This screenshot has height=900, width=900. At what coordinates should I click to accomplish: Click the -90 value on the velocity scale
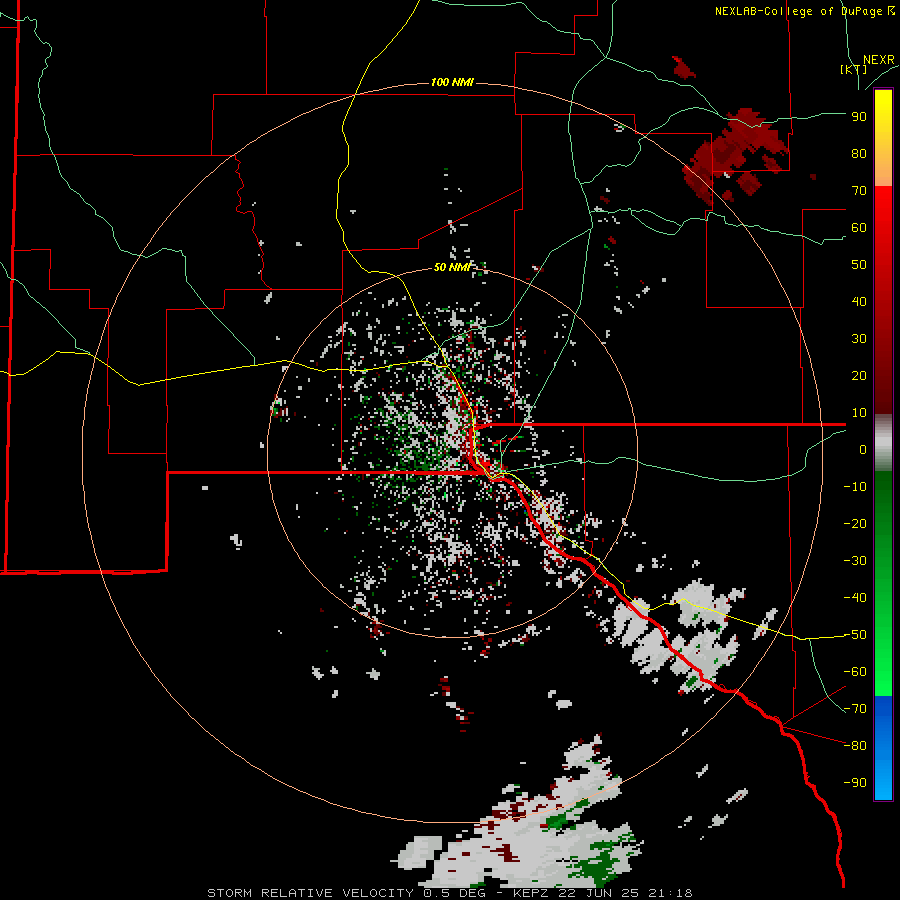pos(855,783)
